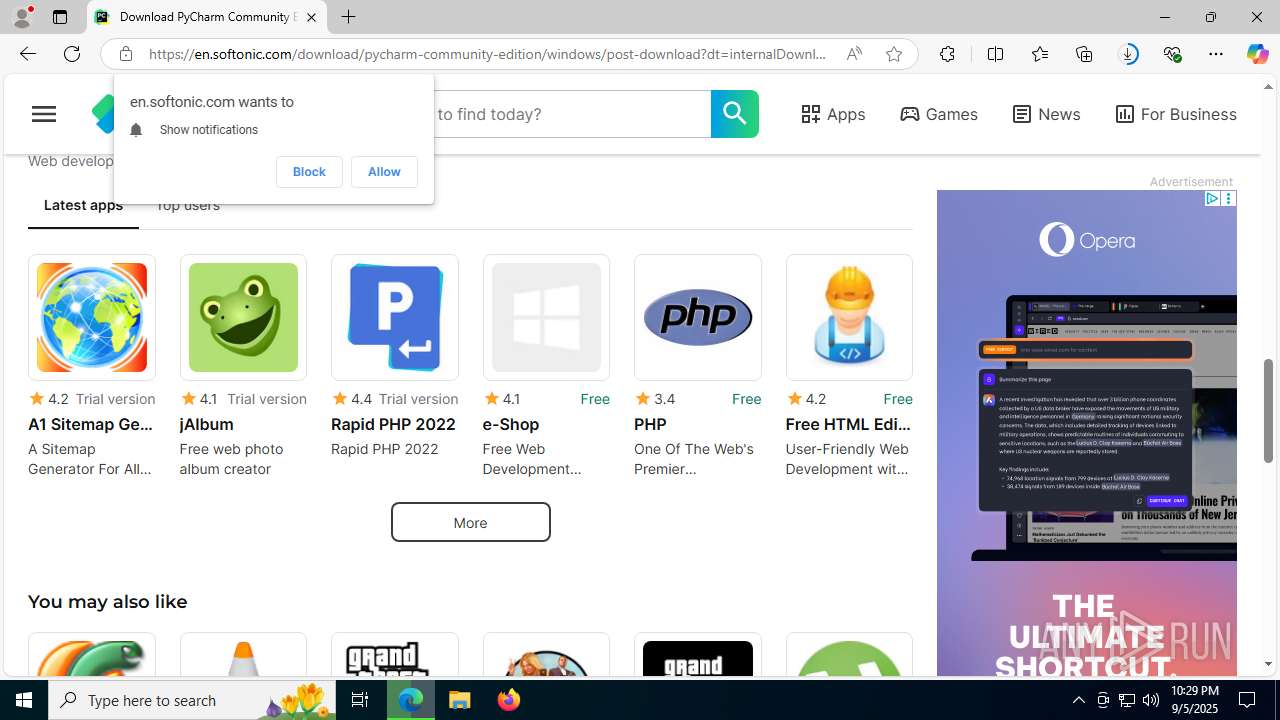Open the Downloads icon
The width and height of the screenshot is (1280, 720).
click(1128, 54)
